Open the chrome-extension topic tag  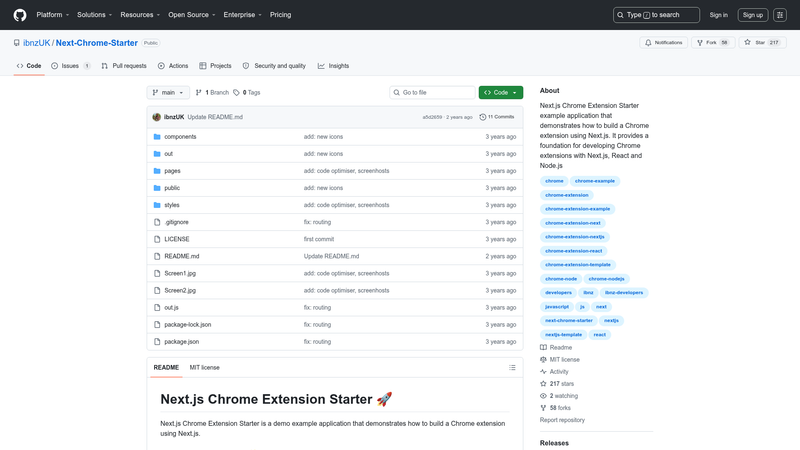(x=566, y=195)
